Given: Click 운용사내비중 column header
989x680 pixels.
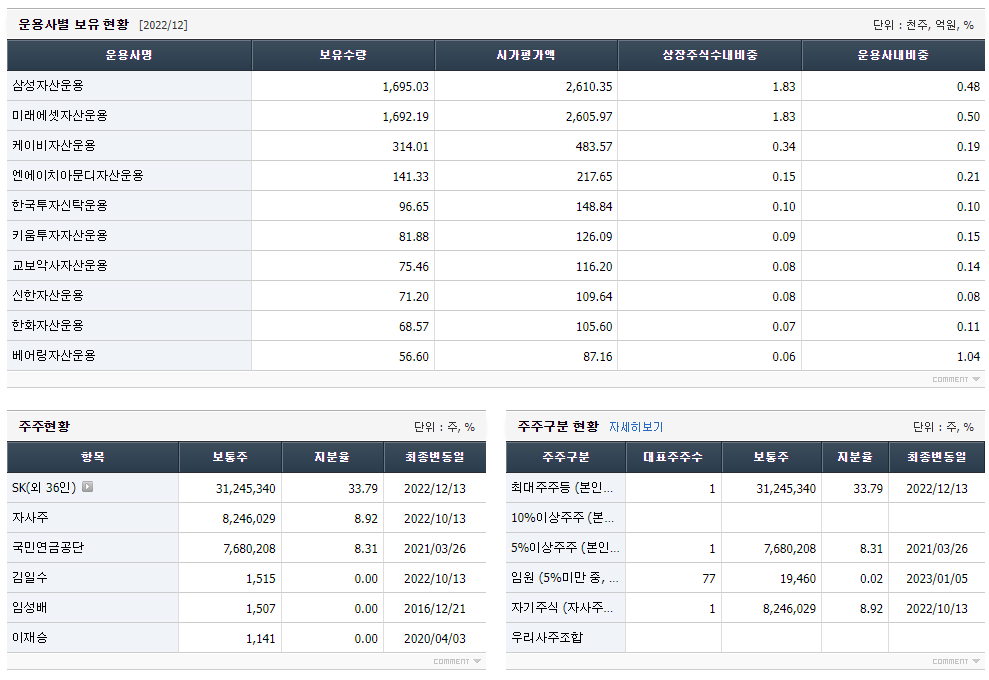Looking at the screenshot, I should (893, 55).
